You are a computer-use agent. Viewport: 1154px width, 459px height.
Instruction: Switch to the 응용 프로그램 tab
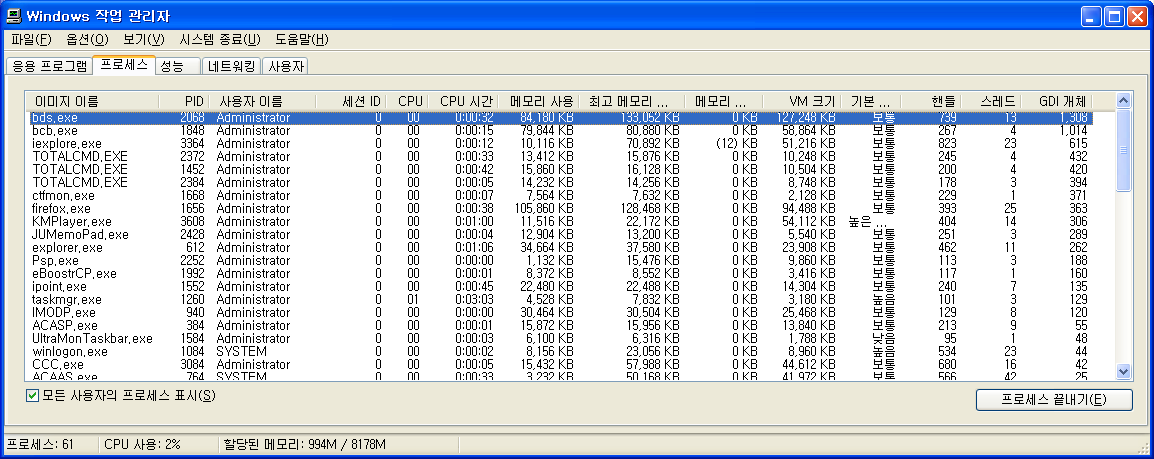(48, 67)
